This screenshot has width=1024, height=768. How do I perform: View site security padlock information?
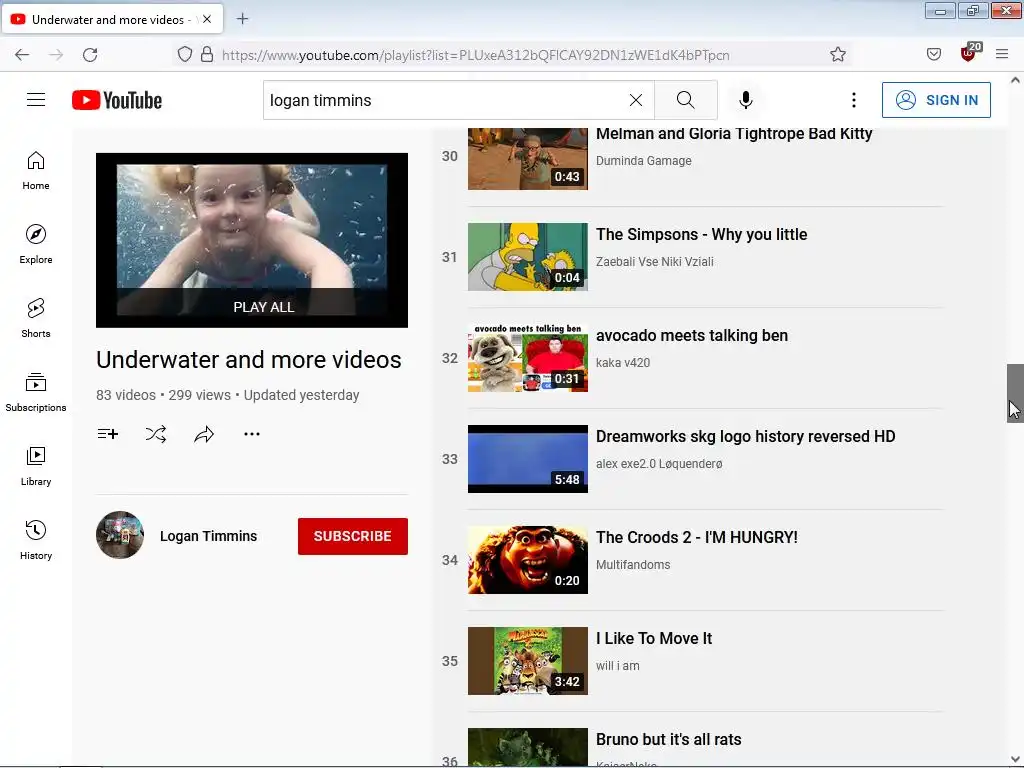click(x=207, y=55)
